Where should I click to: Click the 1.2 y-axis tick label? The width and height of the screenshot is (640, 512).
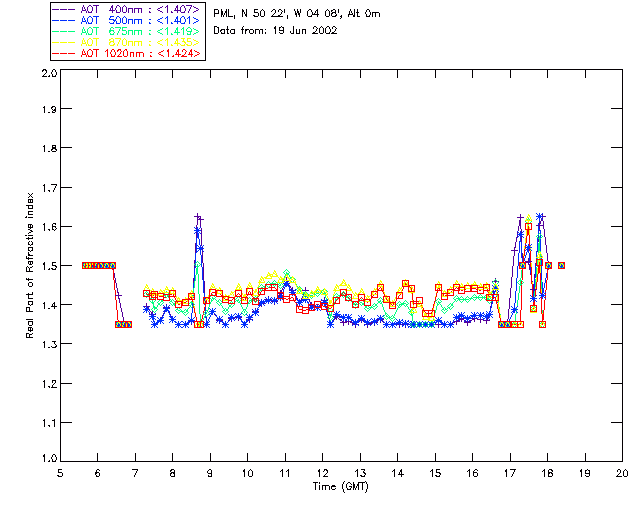(49, 384)
